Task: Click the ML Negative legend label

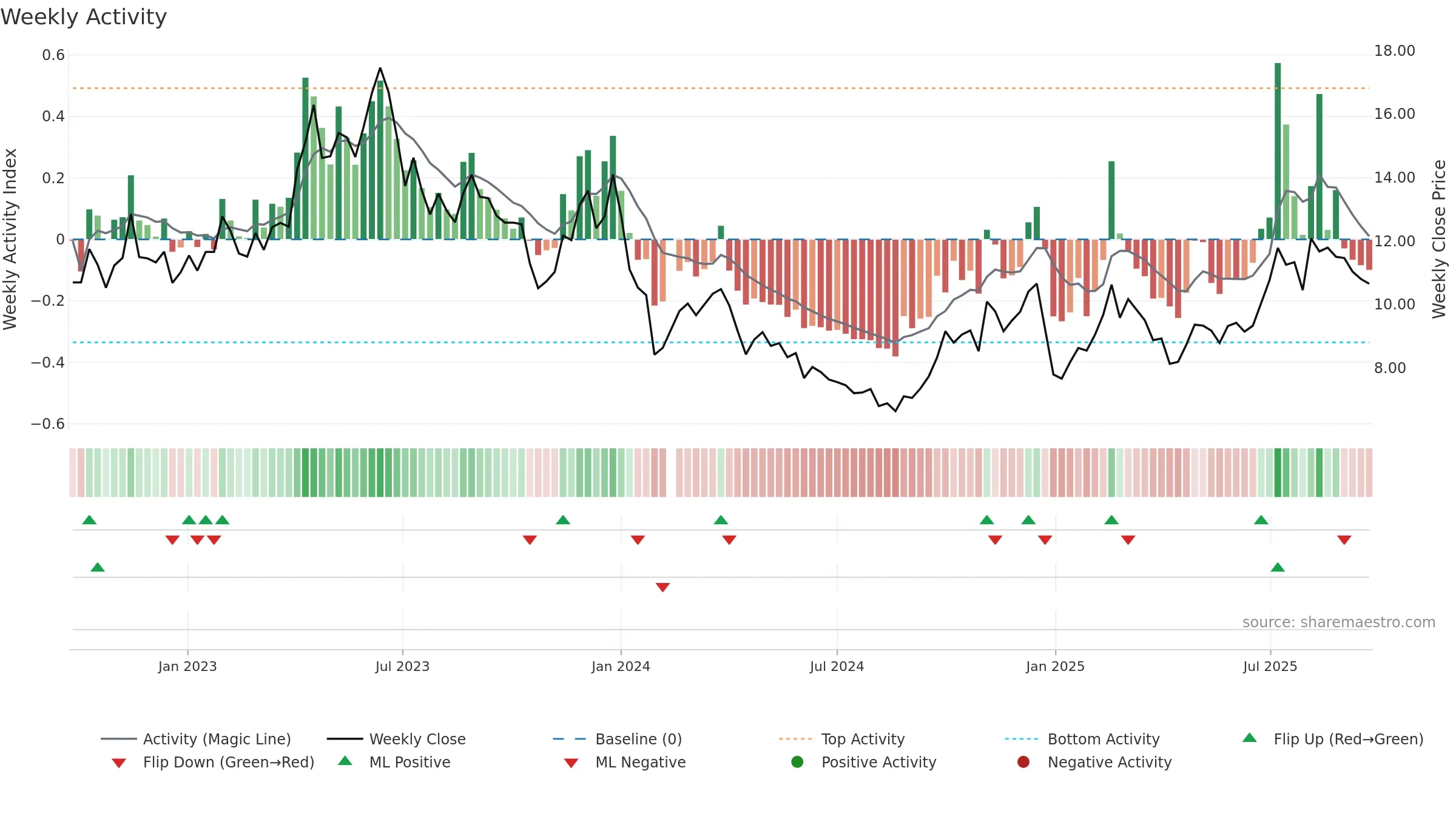Action: [641, 762]
